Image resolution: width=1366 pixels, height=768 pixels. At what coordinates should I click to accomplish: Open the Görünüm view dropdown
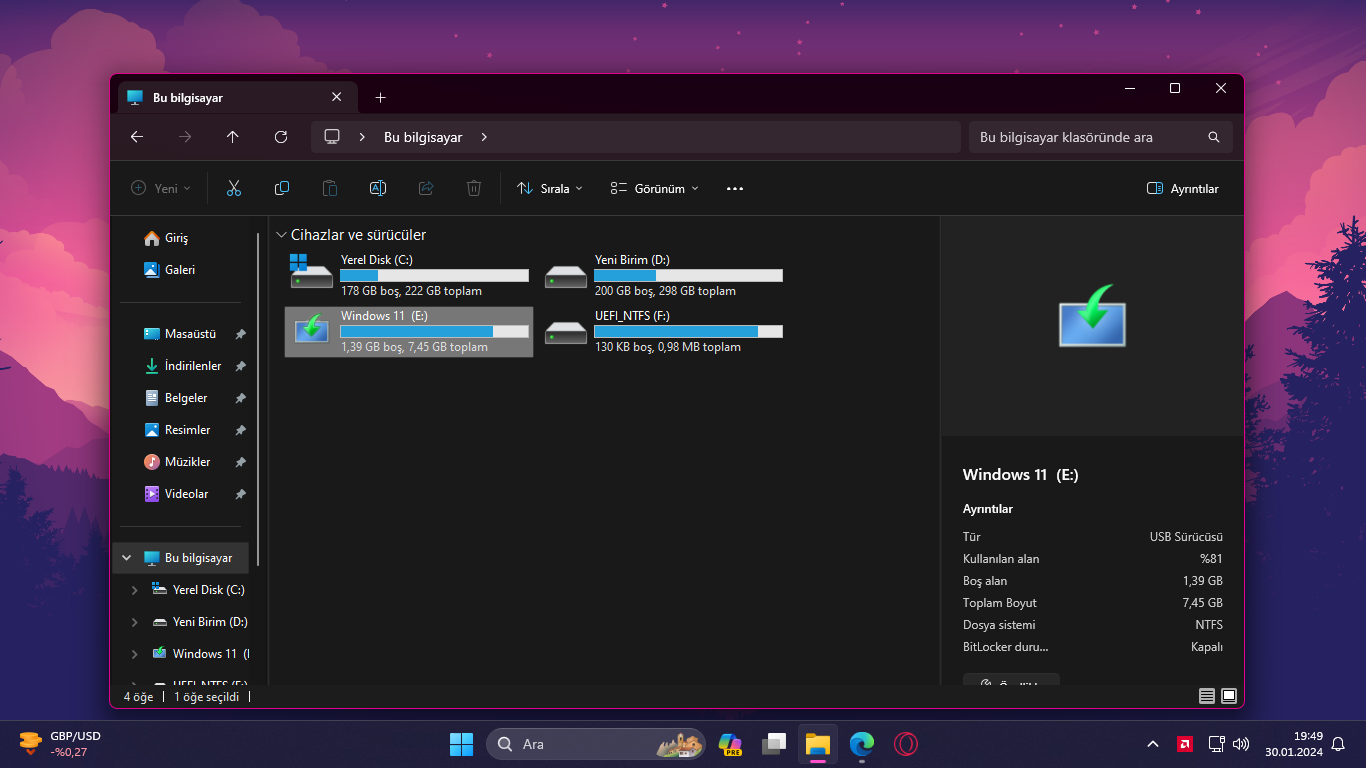(x=652, y=188)
